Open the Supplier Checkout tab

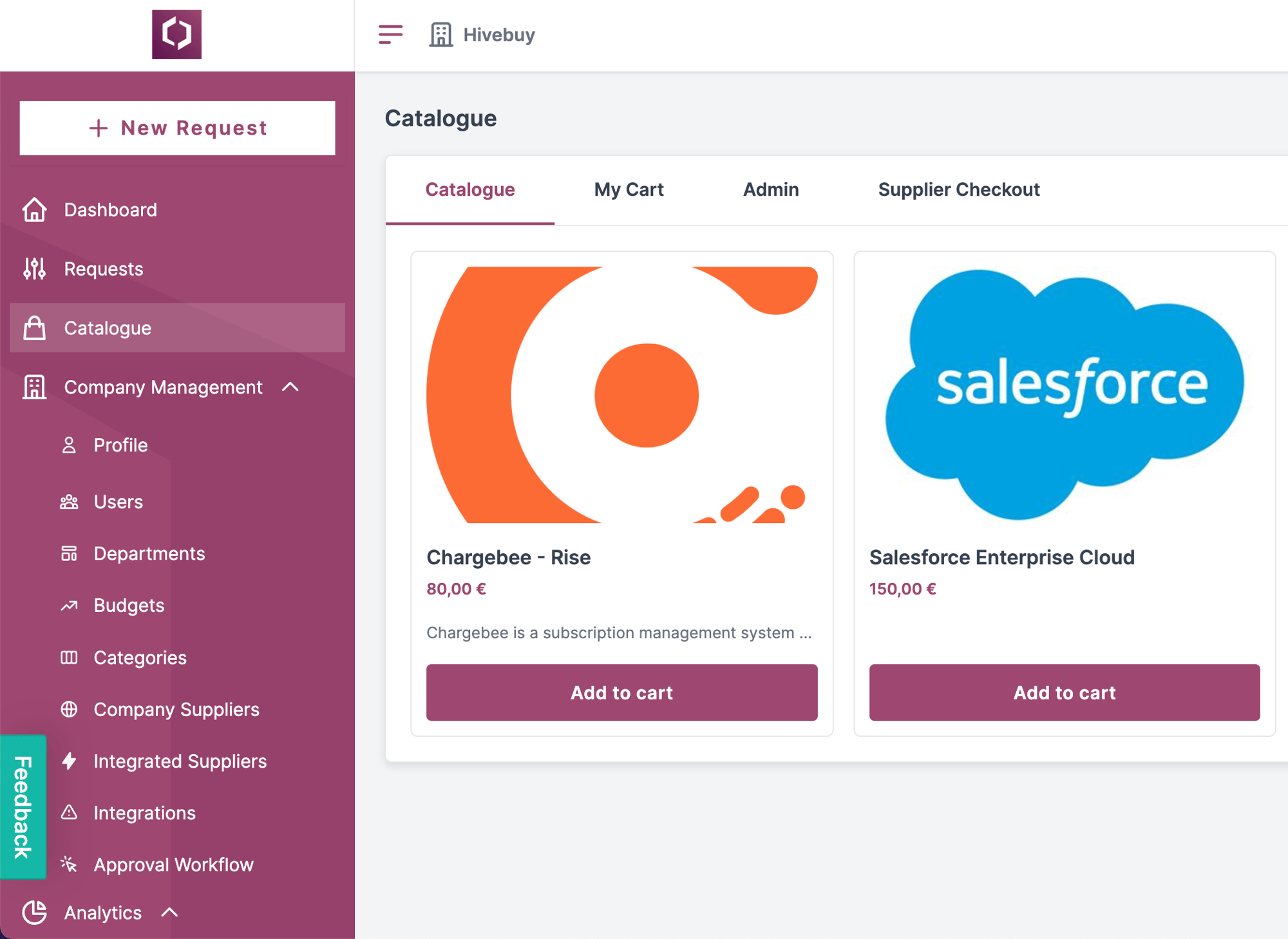(x=958, y=189)
